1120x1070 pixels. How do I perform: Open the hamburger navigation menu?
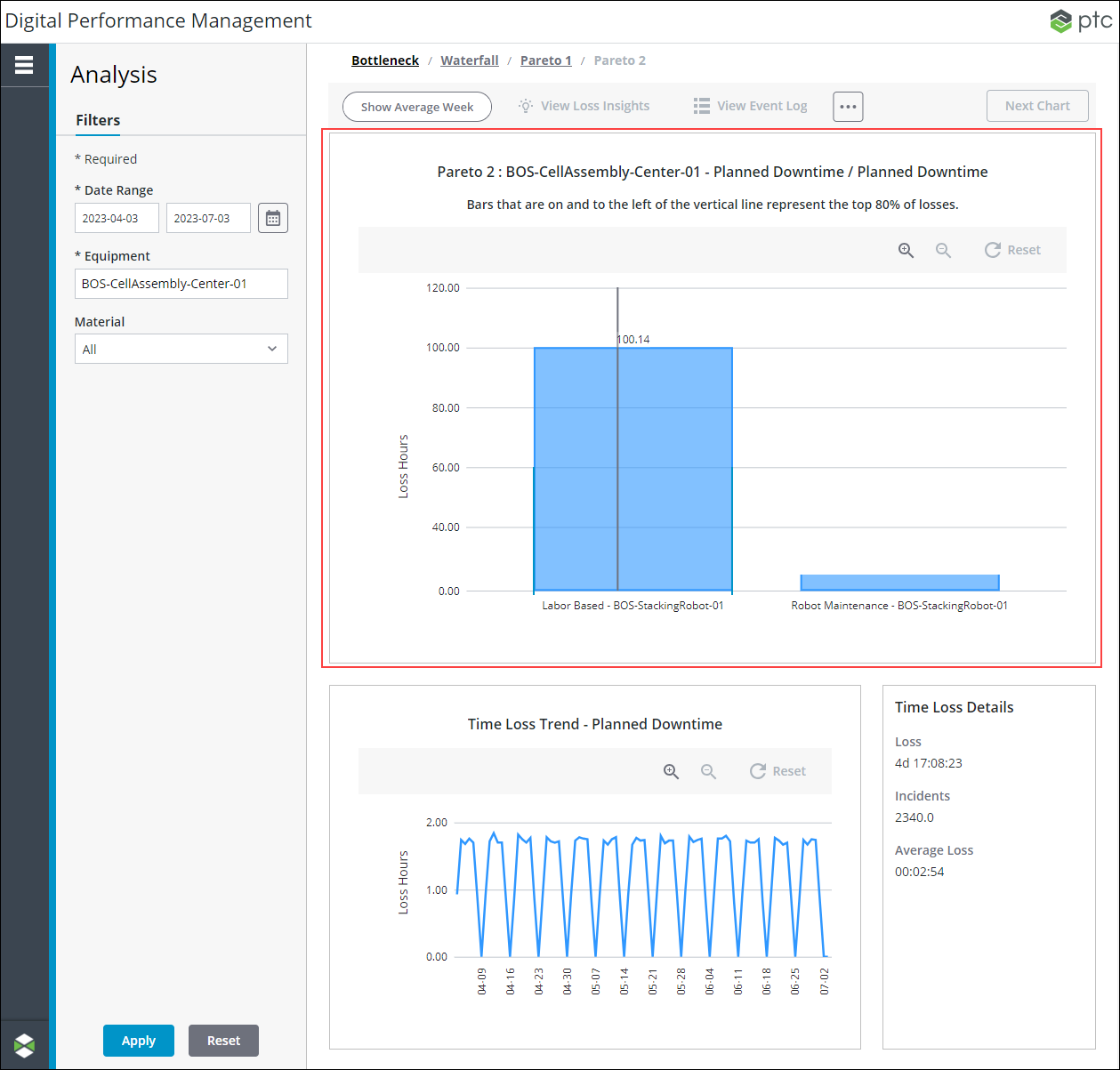tap(24, 65)
